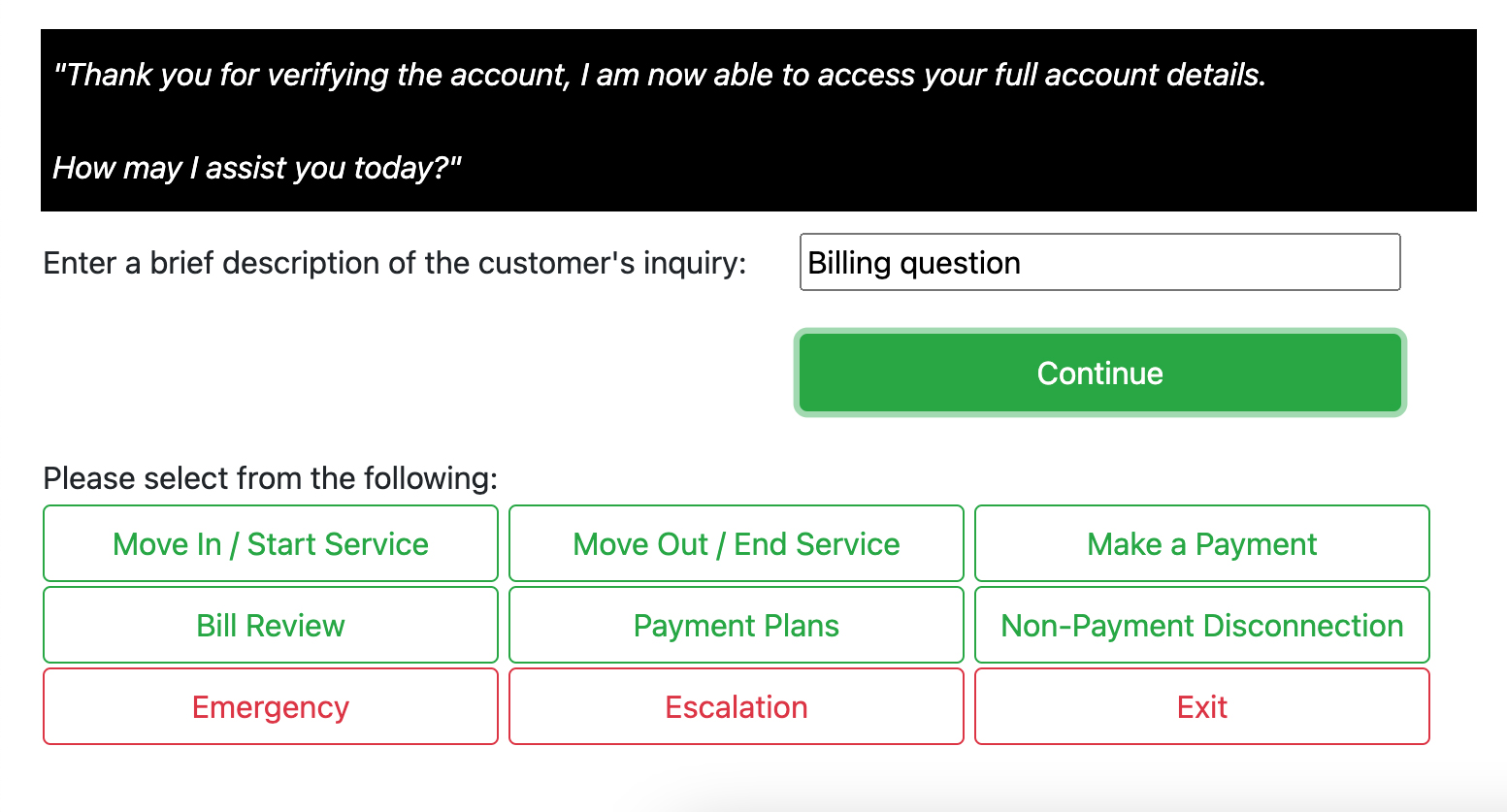
Task: Click the 'Thank you for verifying' script line
Action: coord(660,75)
